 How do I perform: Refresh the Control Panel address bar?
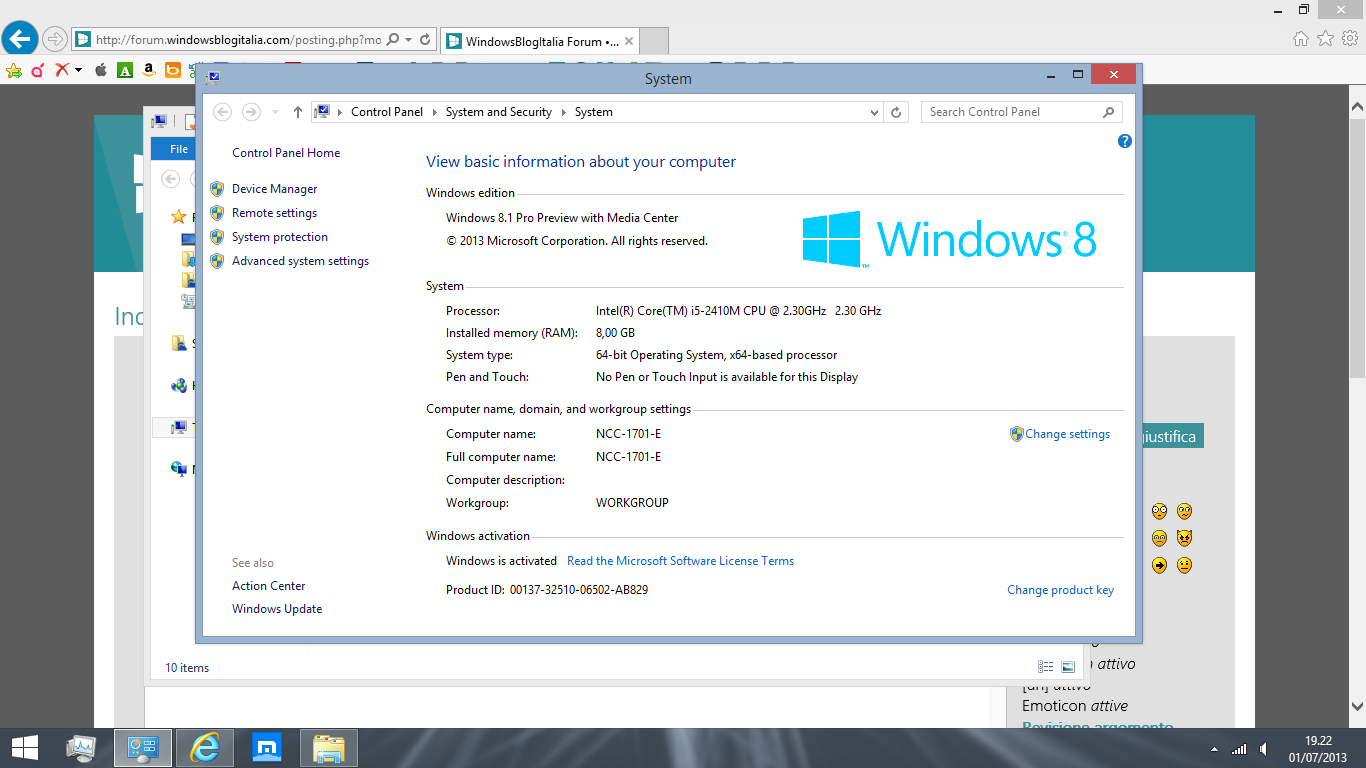[896, 112]
